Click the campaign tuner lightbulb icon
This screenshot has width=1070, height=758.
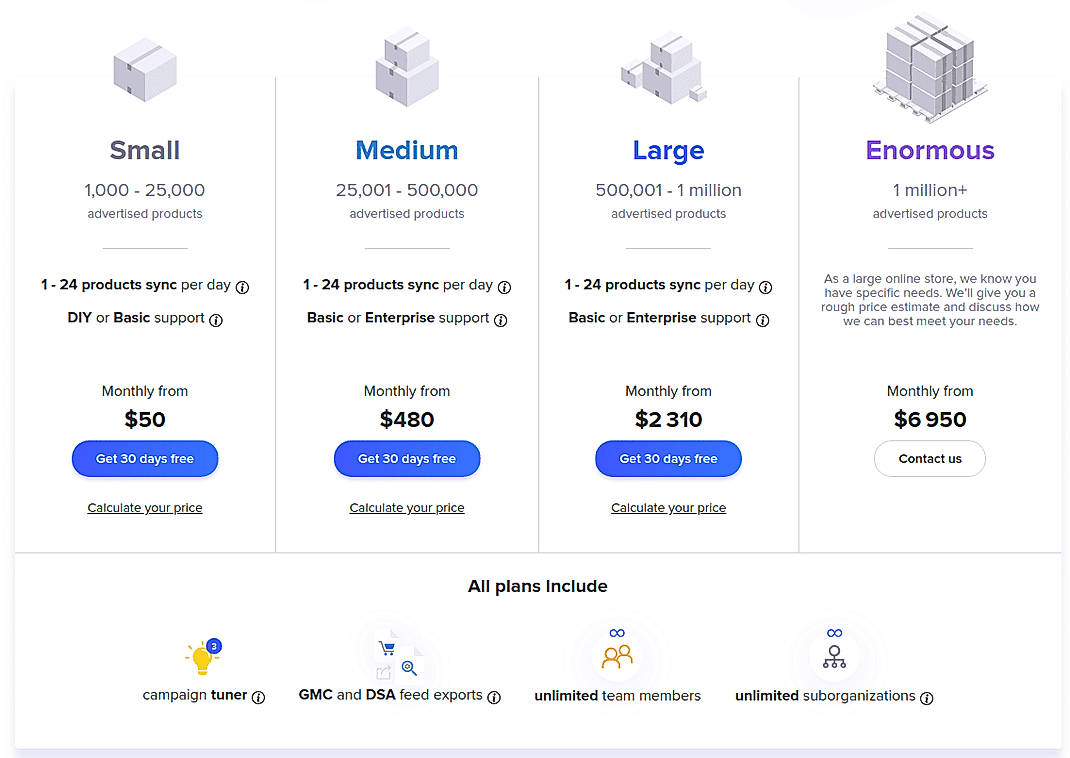point(200,658)
